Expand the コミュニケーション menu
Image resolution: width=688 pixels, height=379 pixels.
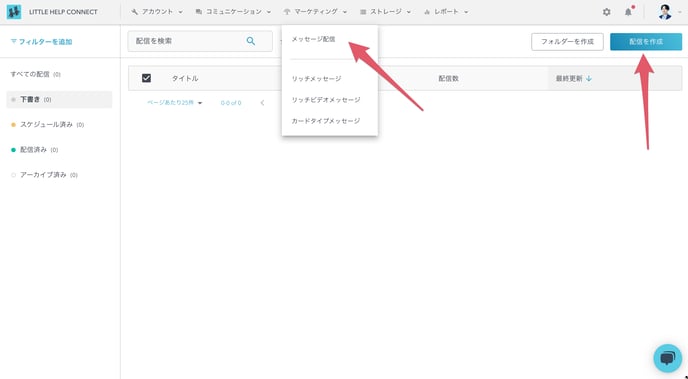click(x=233, y=12)
